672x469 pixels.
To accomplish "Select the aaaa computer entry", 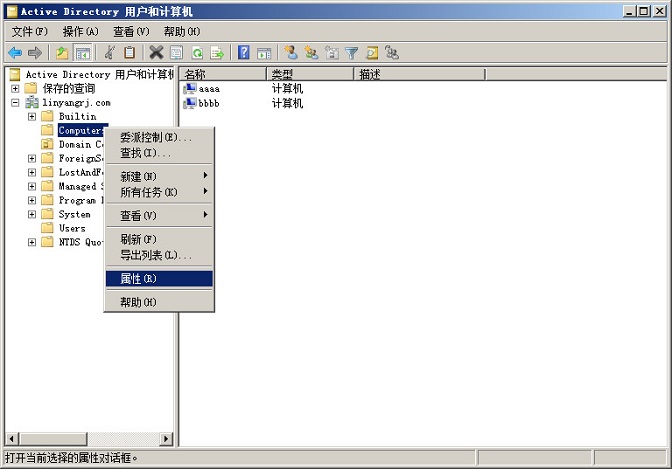I will click(208, 88).
